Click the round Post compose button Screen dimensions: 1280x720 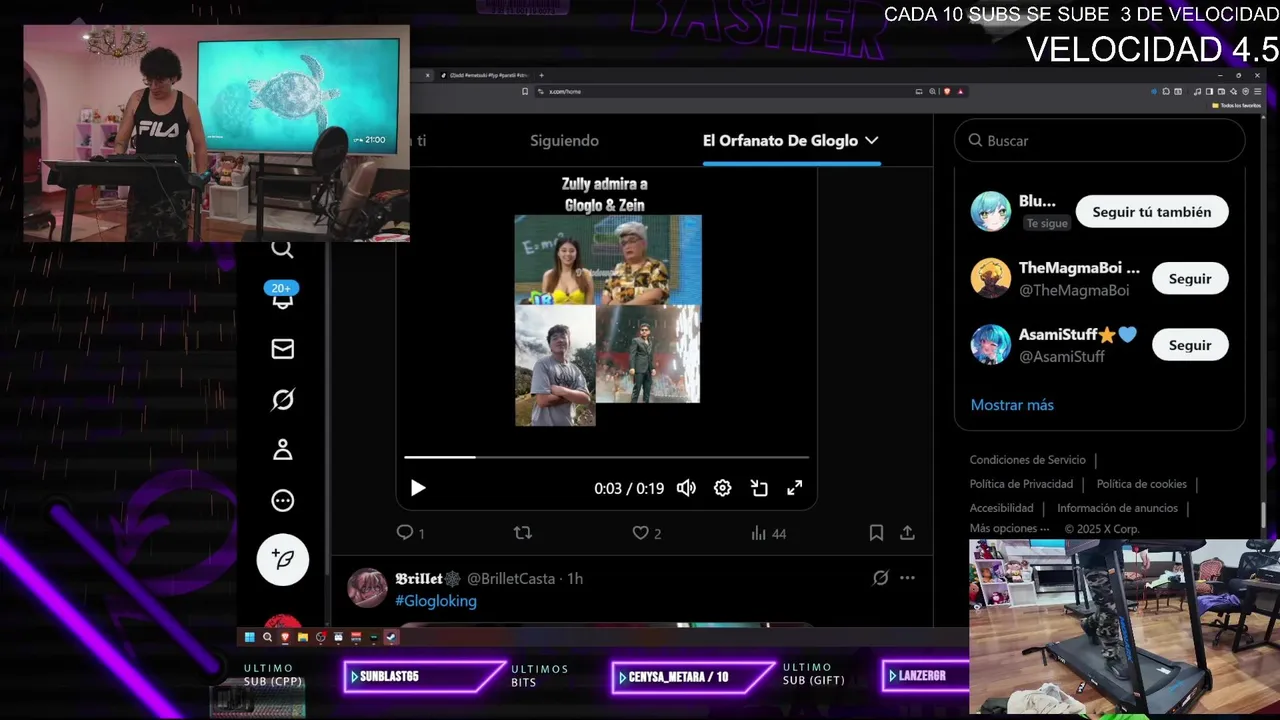(283, 559)
